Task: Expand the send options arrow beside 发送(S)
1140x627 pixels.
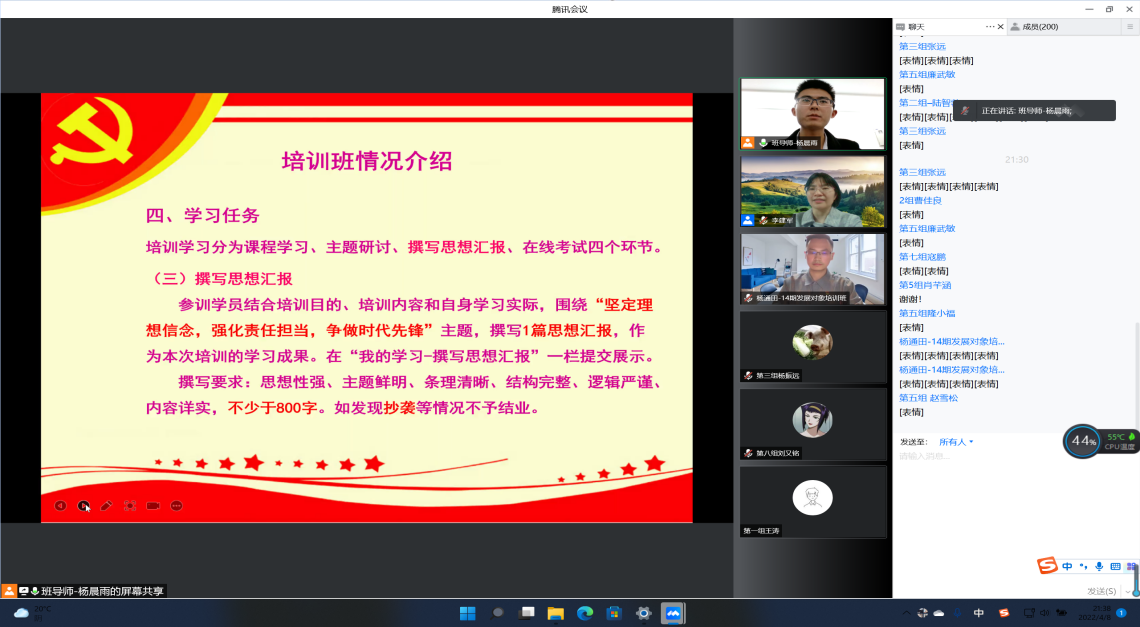Action: 1128,591
